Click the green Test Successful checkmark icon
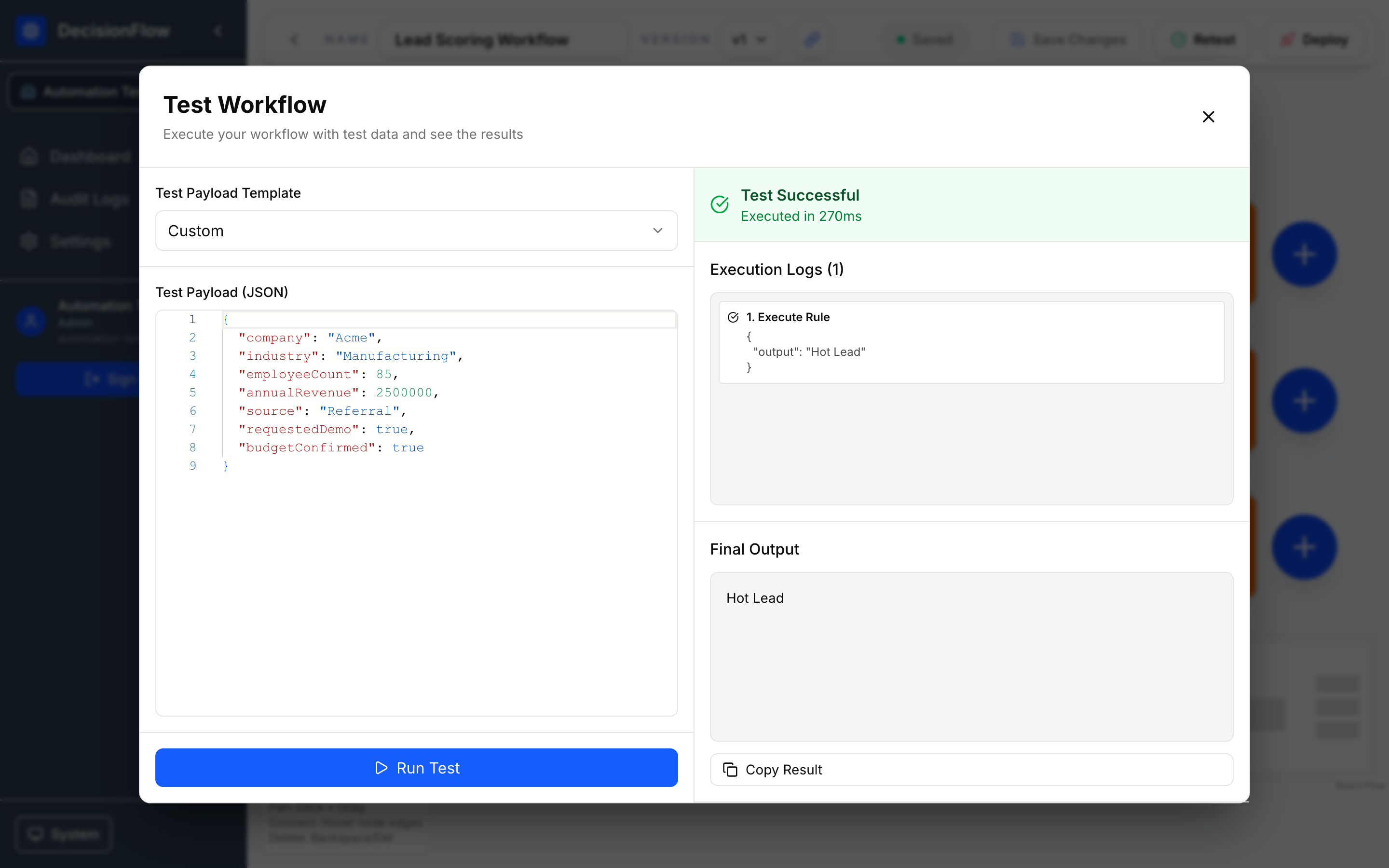Viewport: 1389px width, 868px height. (x=719, y=204)
